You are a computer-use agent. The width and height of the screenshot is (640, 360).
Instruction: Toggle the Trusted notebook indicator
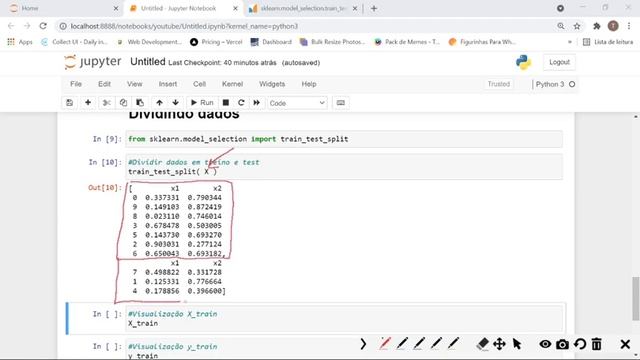499,84
